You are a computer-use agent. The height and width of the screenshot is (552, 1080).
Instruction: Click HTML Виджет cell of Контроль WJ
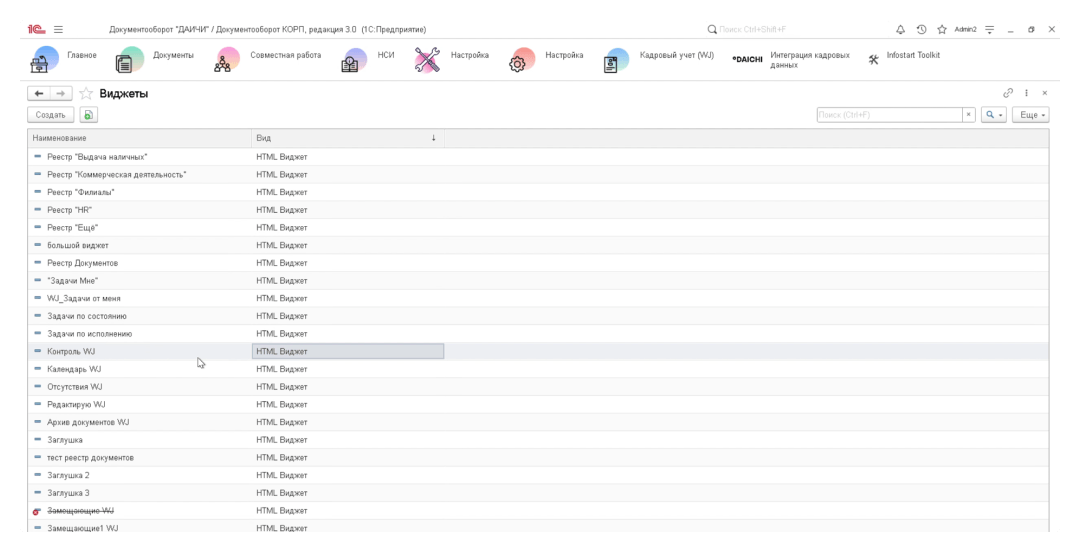[348, 351]
